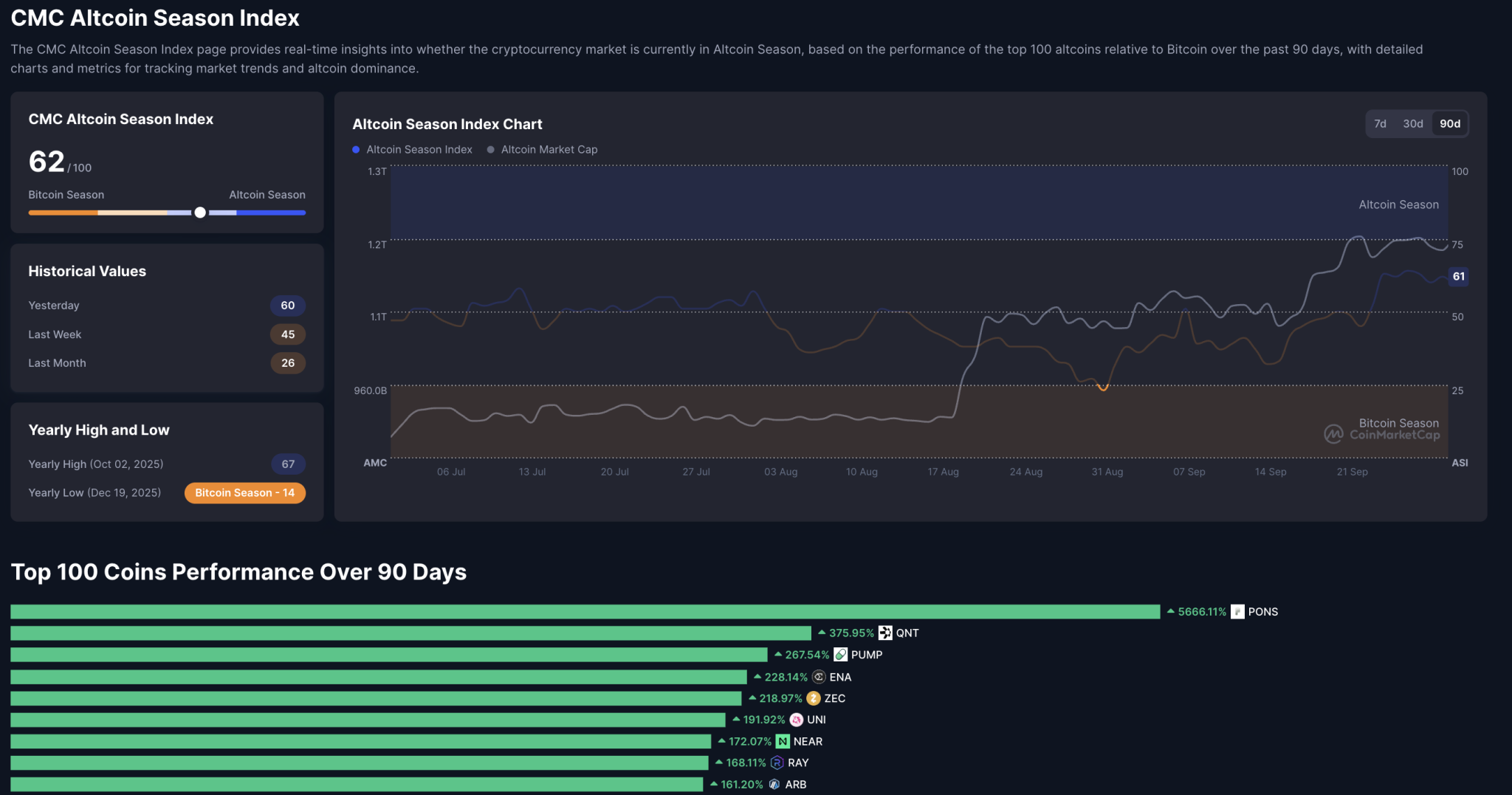Screen dimensions: 1512x795
Task: Click the NEAR coin icon
Action: [x=783, y=741]
